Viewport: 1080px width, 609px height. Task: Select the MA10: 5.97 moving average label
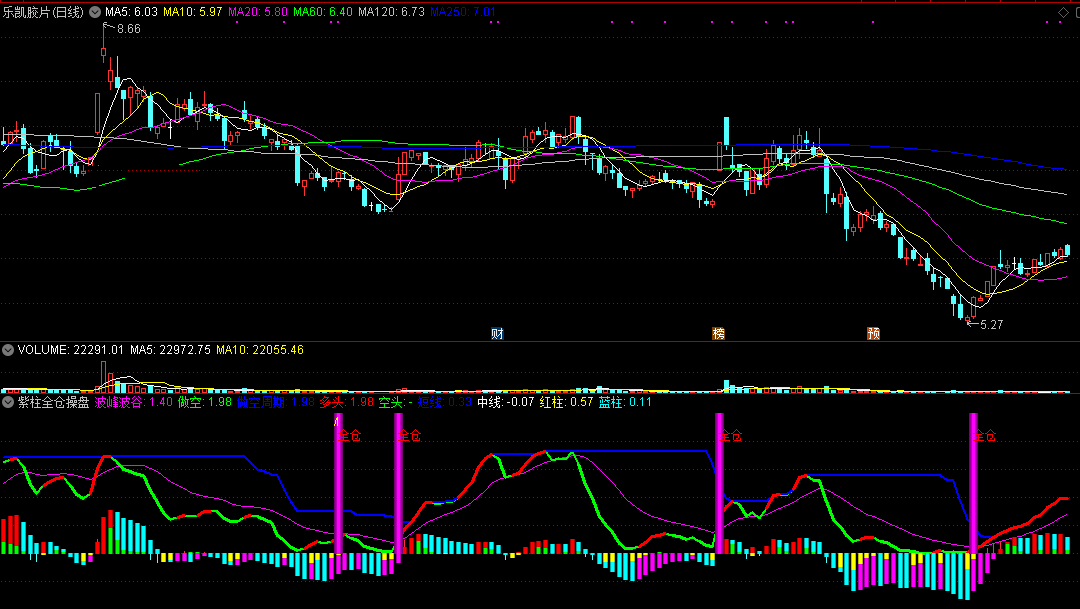193,12
